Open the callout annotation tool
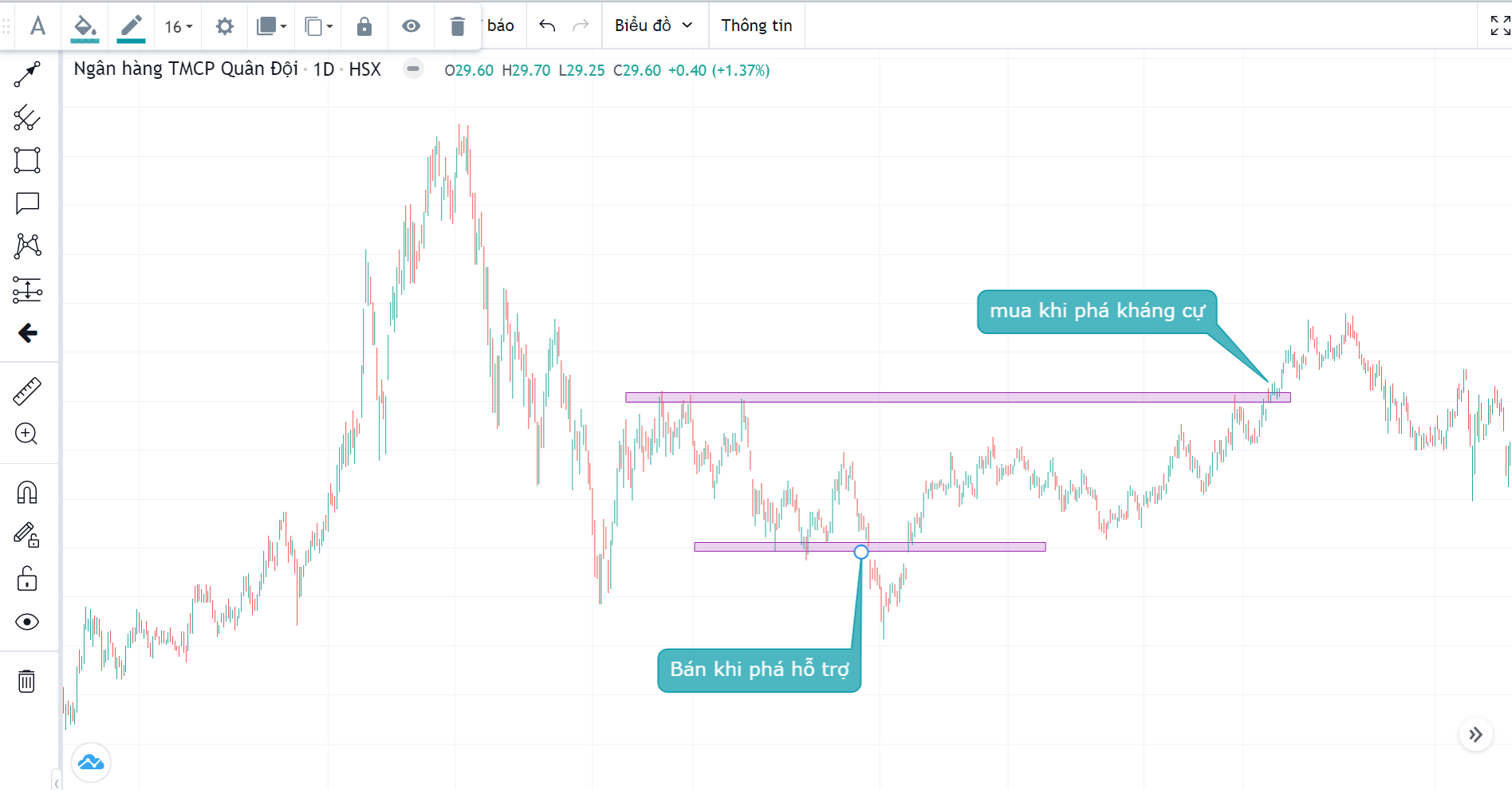The width and height of the screenshot is (1512, 790). [27, 203]
